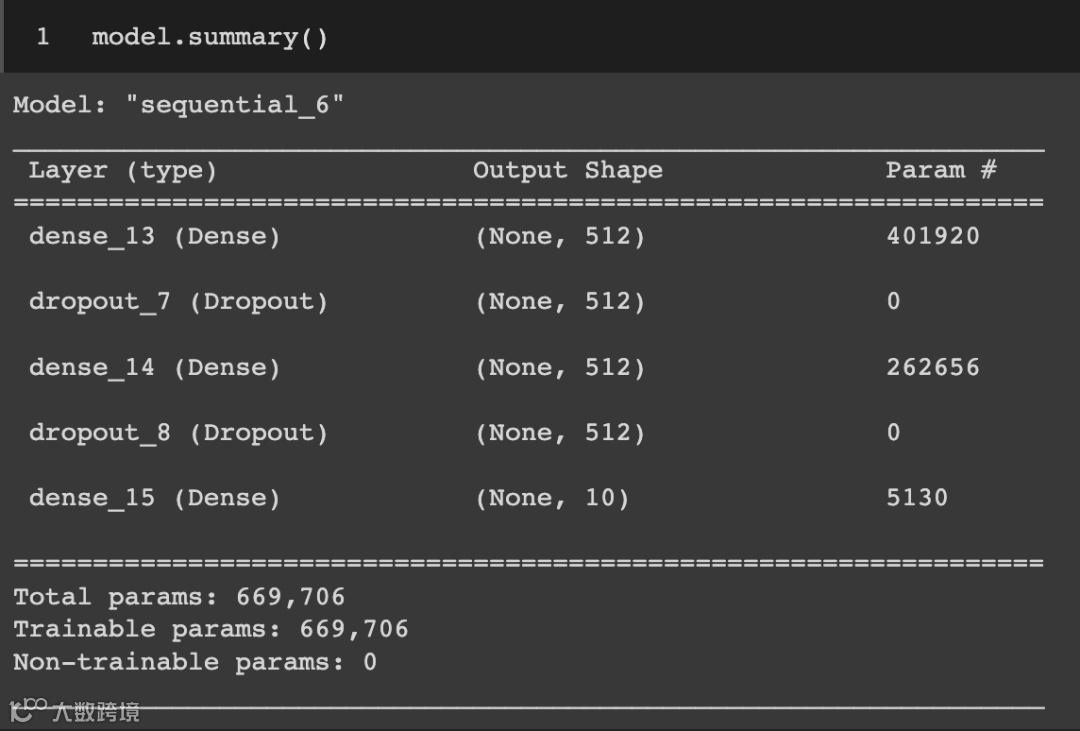Click the 262656 parameter value

click(x=933, y=367)
